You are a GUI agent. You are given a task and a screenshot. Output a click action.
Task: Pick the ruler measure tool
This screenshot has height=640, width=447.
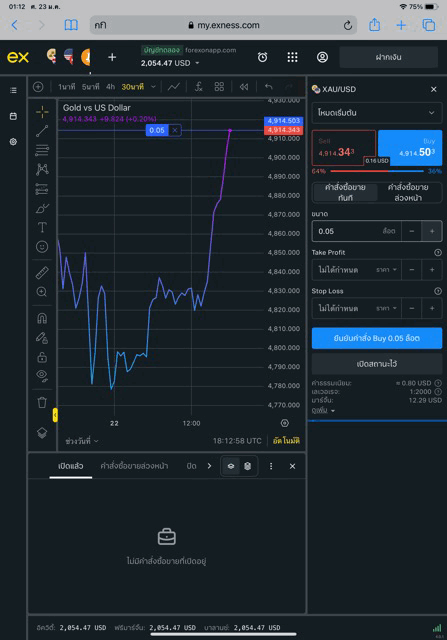[42, 272]
